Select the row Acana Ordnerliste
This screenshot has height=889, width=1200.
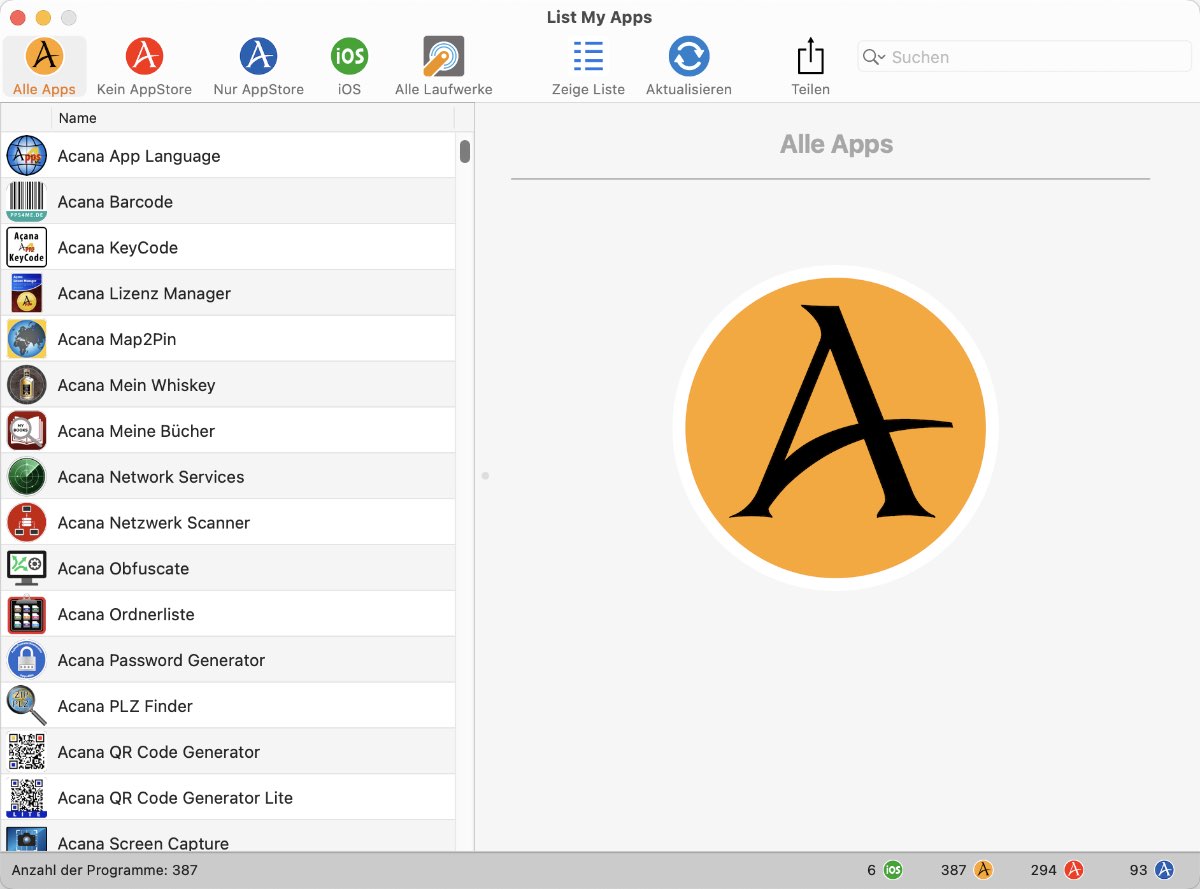(228, 614)
